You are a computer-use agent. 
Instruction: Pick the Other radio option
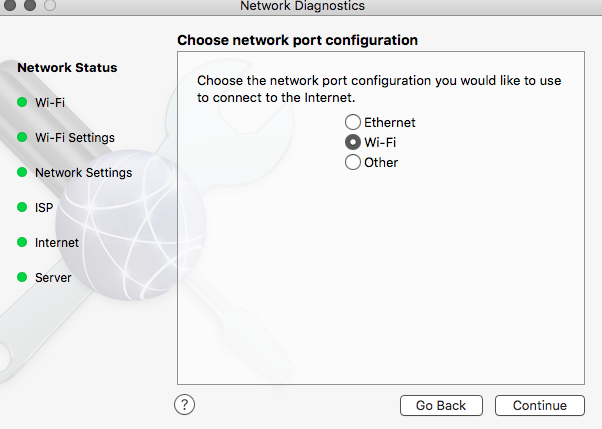(353, 163)
